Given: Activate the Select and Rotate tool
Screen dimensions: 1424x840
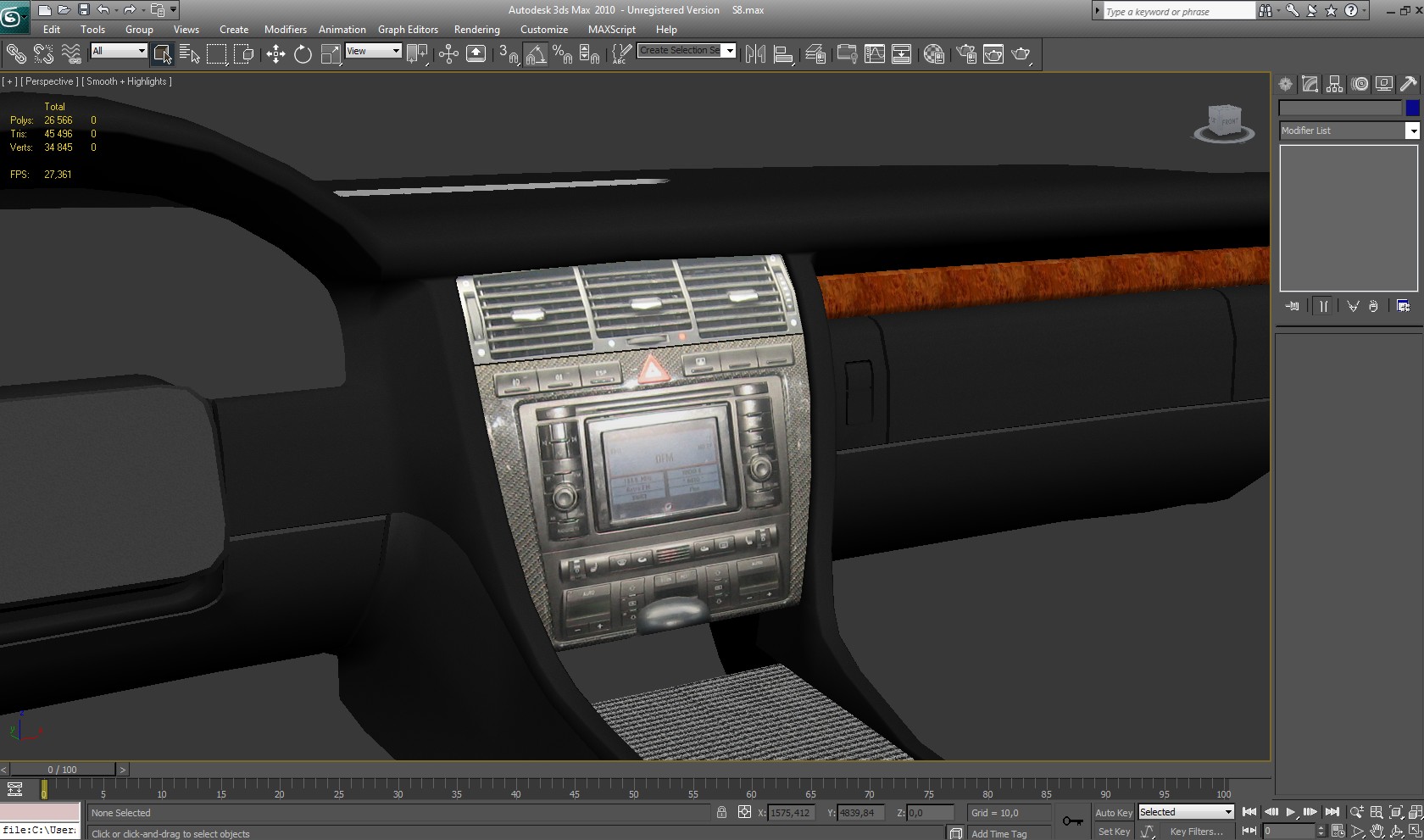Looking at the screenshot, I should click(x=303, y=55).
